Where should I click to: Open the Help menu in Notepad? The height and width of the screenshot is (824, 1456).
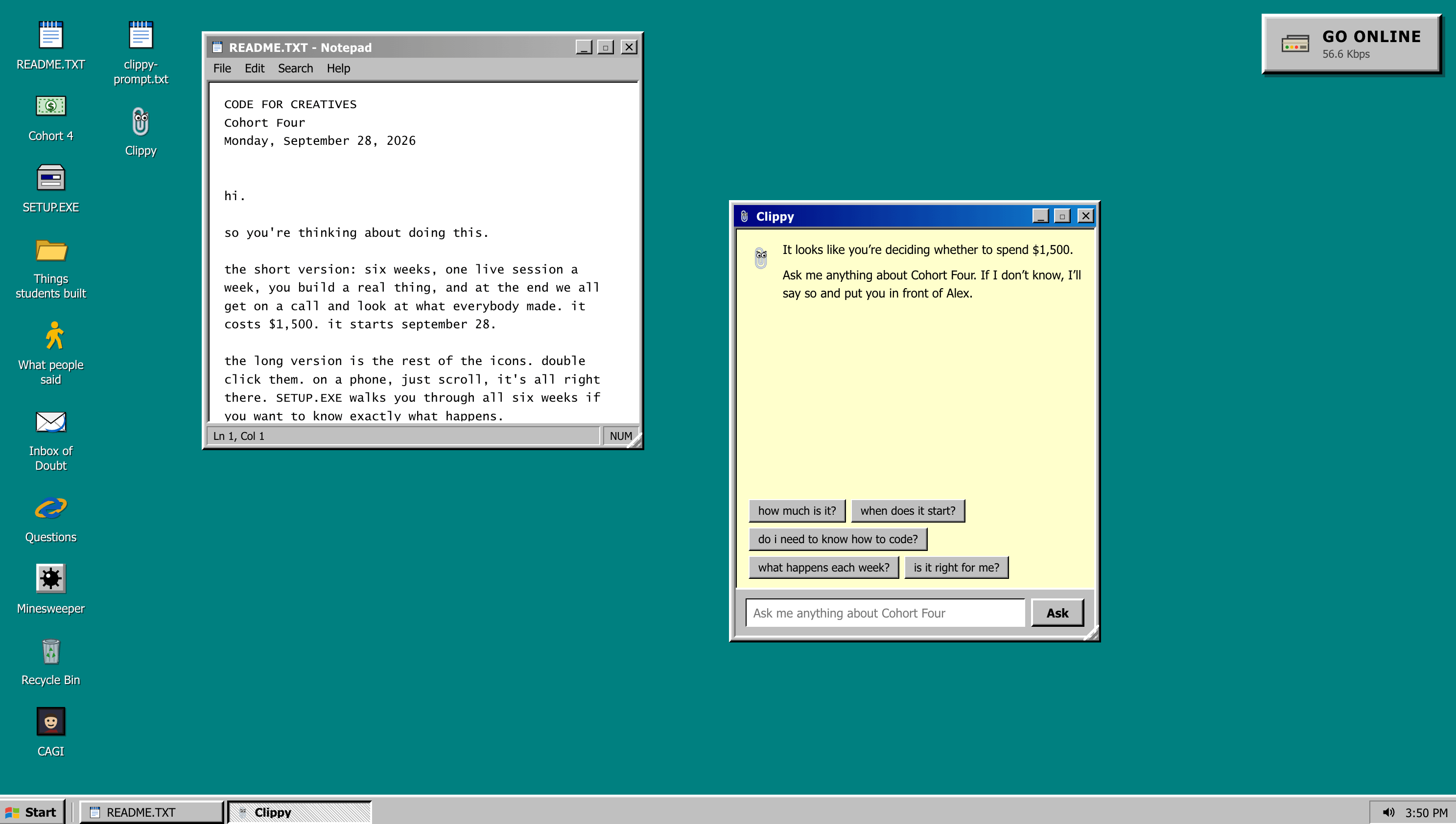(x=338, y=69)
